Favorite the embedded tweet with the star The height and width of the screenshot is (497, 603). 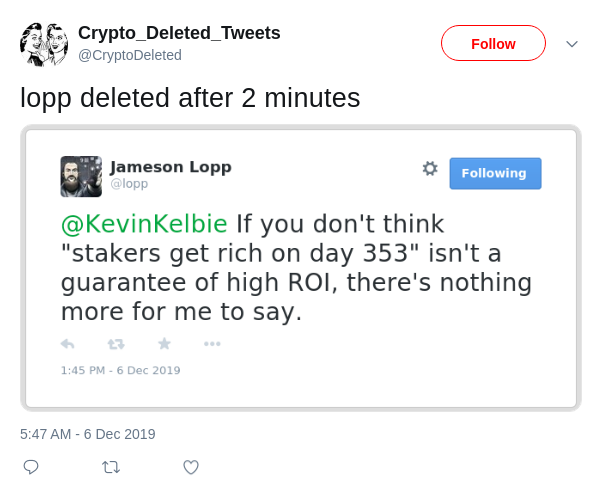164,343
